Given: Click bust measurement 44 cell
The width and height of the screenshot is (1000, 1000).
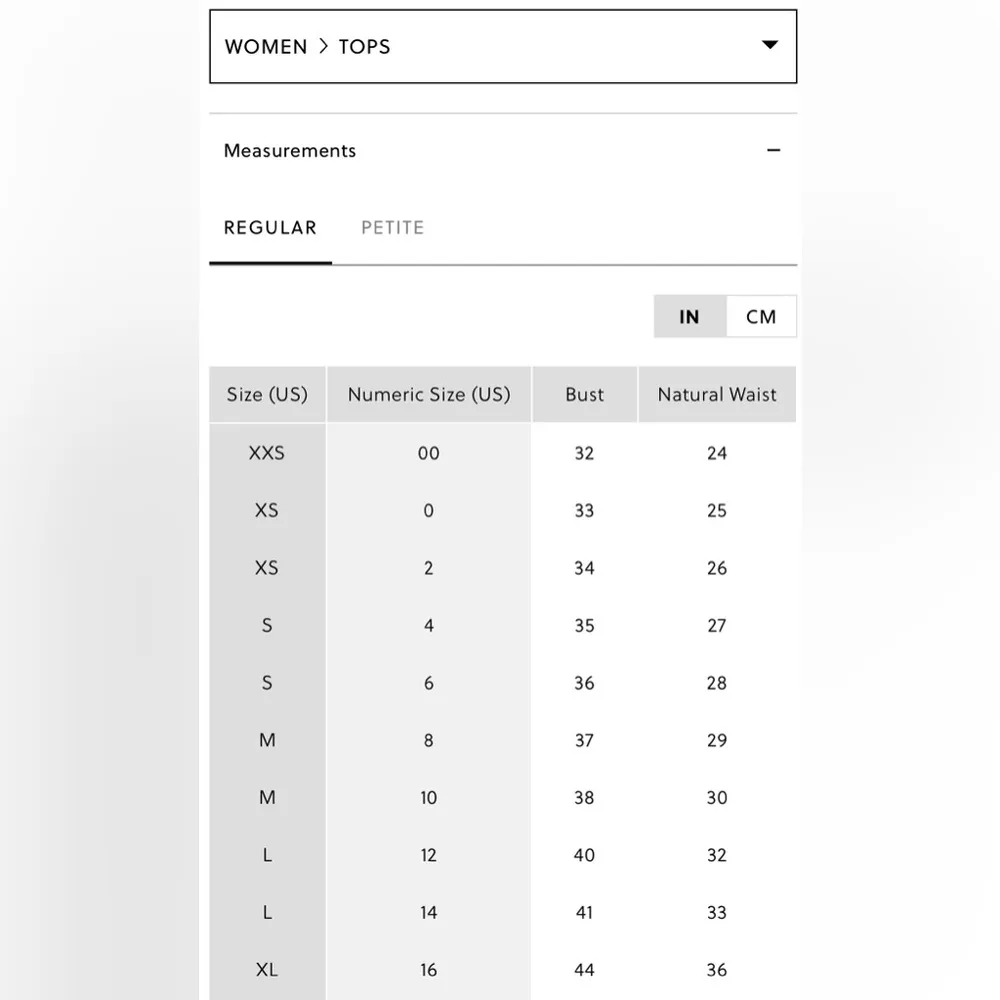Looking at the screenshot, I should coord(585,970).
